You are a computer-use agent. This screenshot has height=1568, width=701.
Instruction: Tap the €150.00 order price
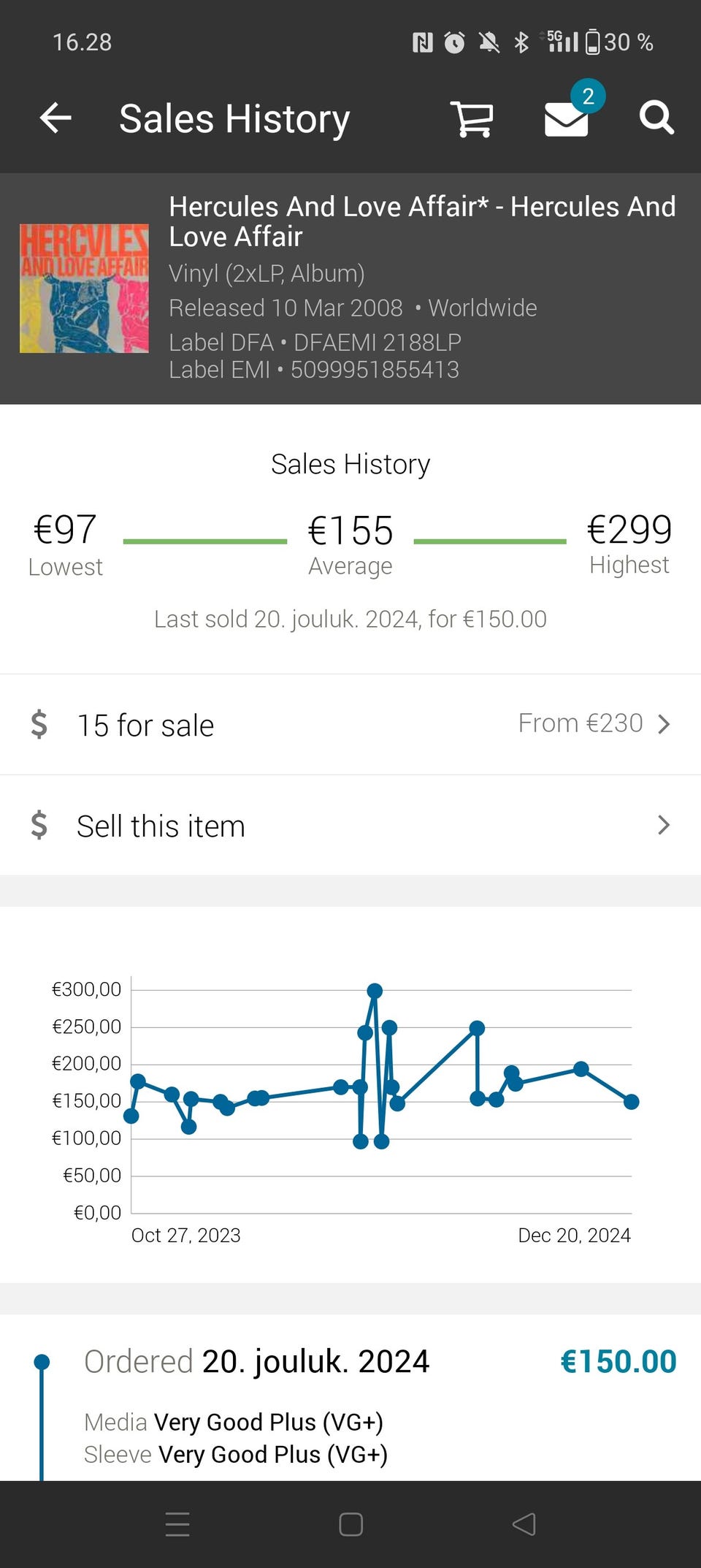click(618, 1362)
